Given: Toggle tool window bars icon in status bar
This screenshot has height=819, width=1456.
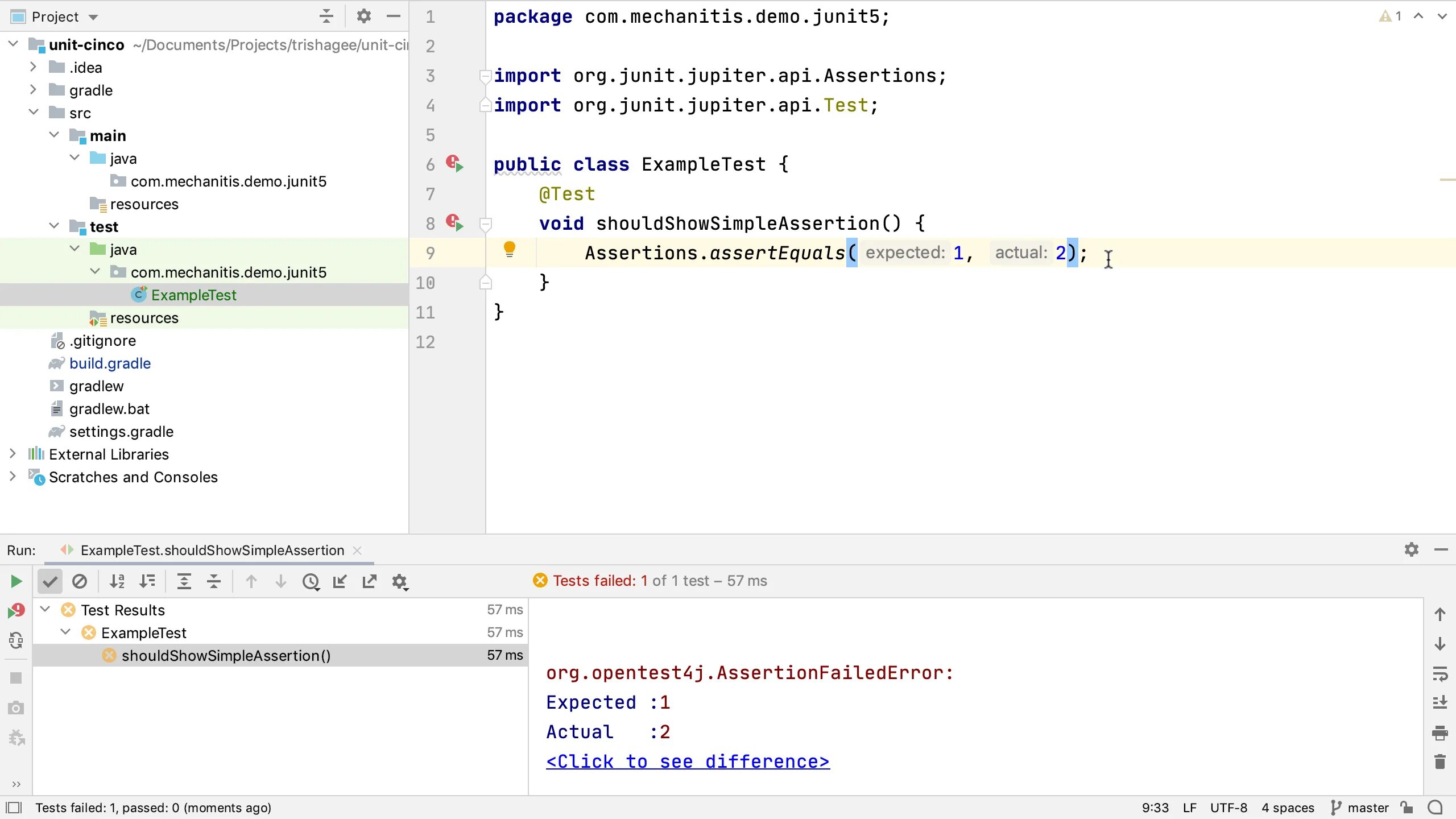Looking at the screenshot, I should (14, 808).
